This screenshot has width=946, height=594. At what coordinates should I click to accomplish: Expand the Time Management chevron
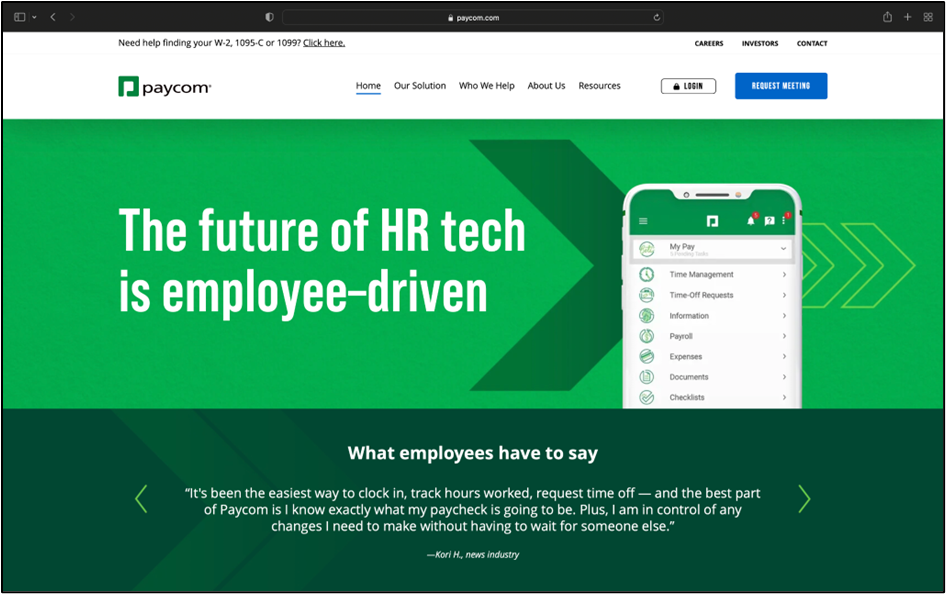click(784, 274)
